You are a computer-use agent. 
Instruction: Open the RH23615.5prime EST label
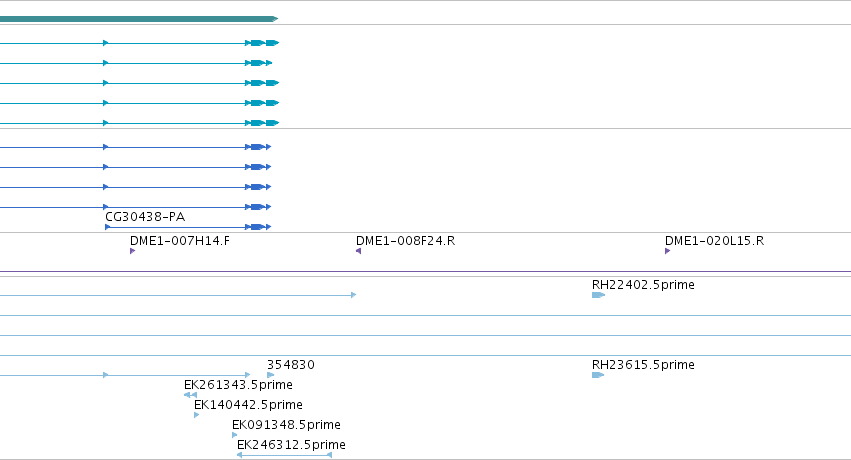(643, 365)
